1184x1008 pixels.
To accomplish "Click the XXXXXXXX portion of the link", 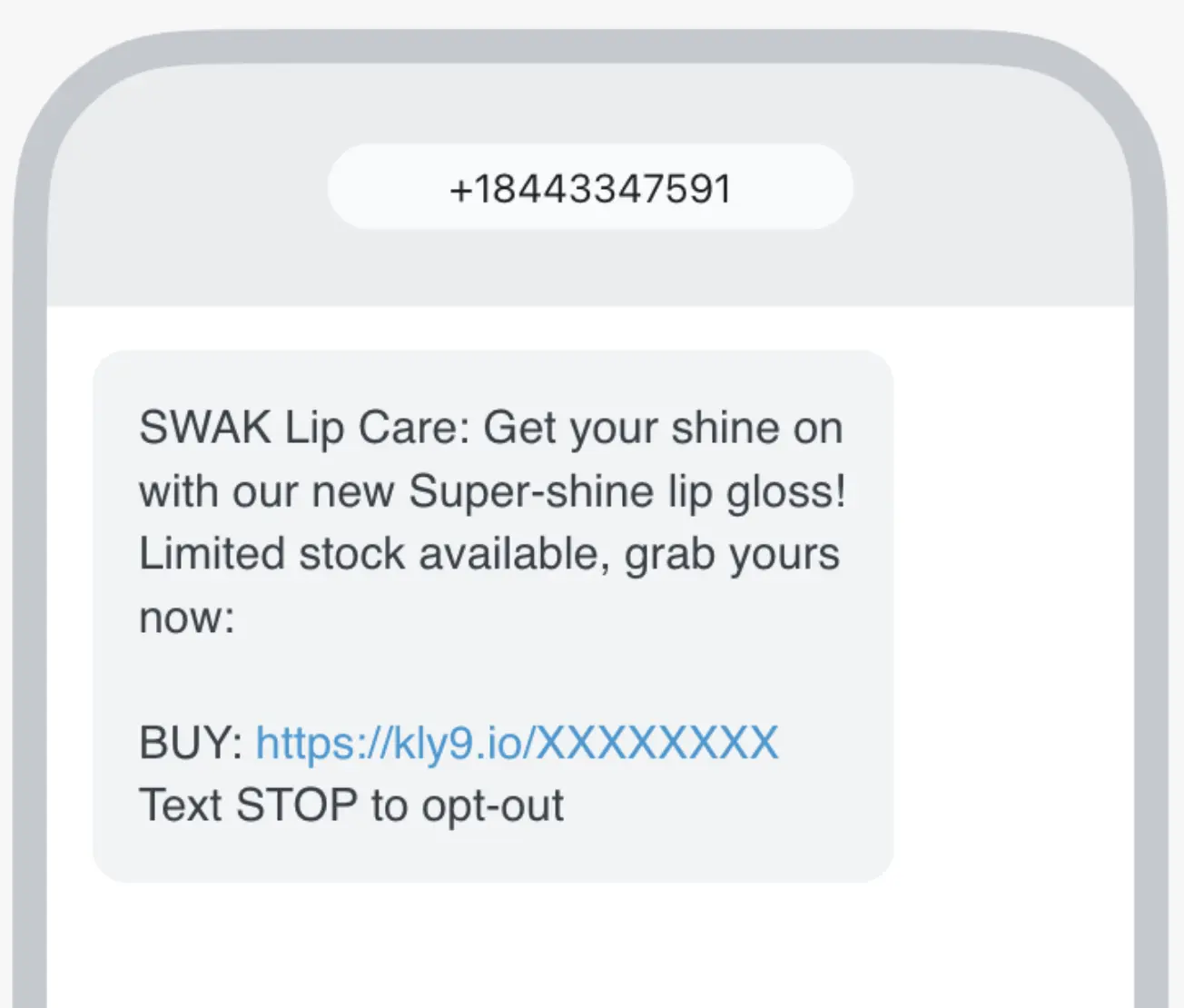I will click(x=658, y=743).
